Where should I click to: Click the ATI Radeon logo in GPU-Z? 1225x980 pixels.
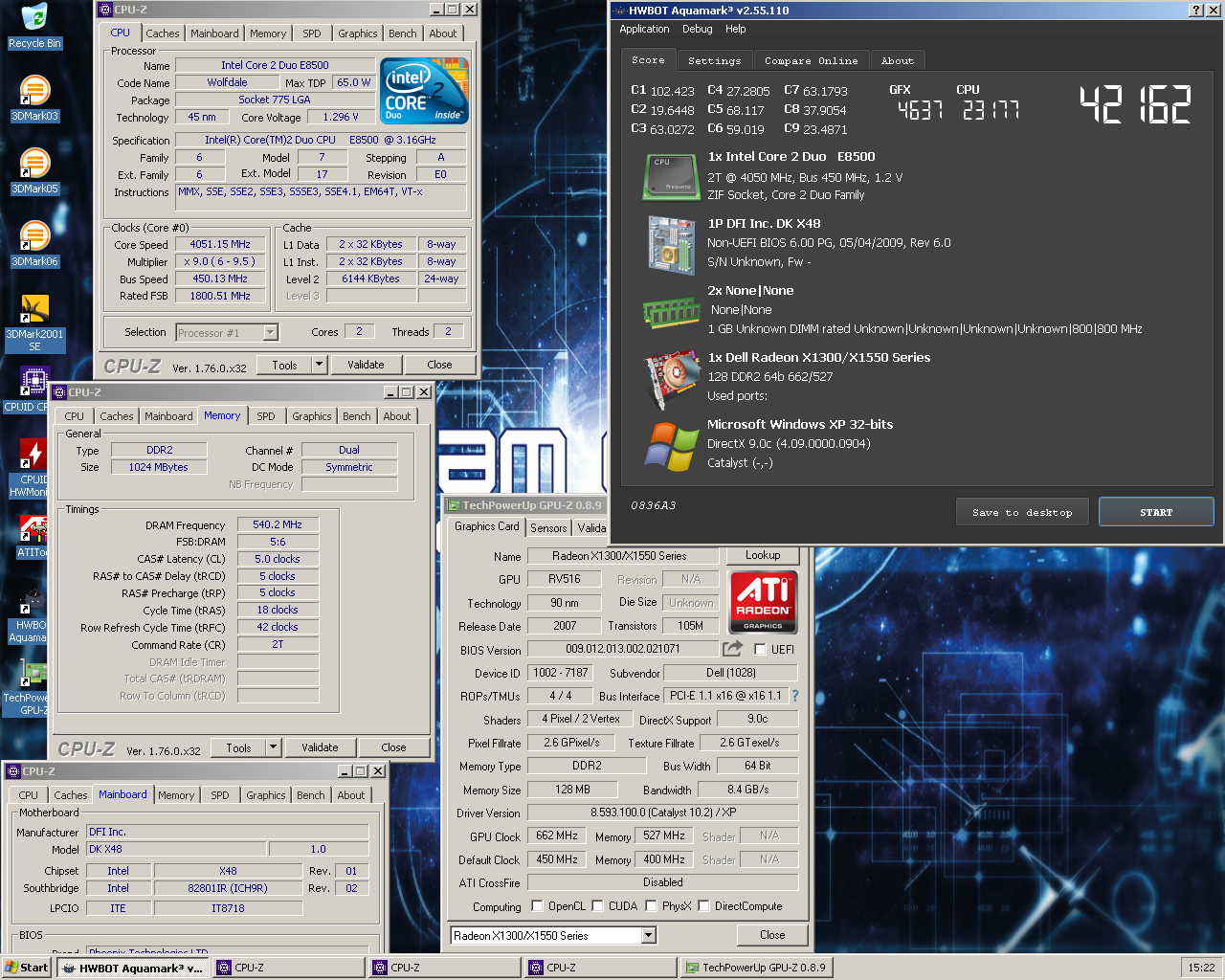(763, 602)
